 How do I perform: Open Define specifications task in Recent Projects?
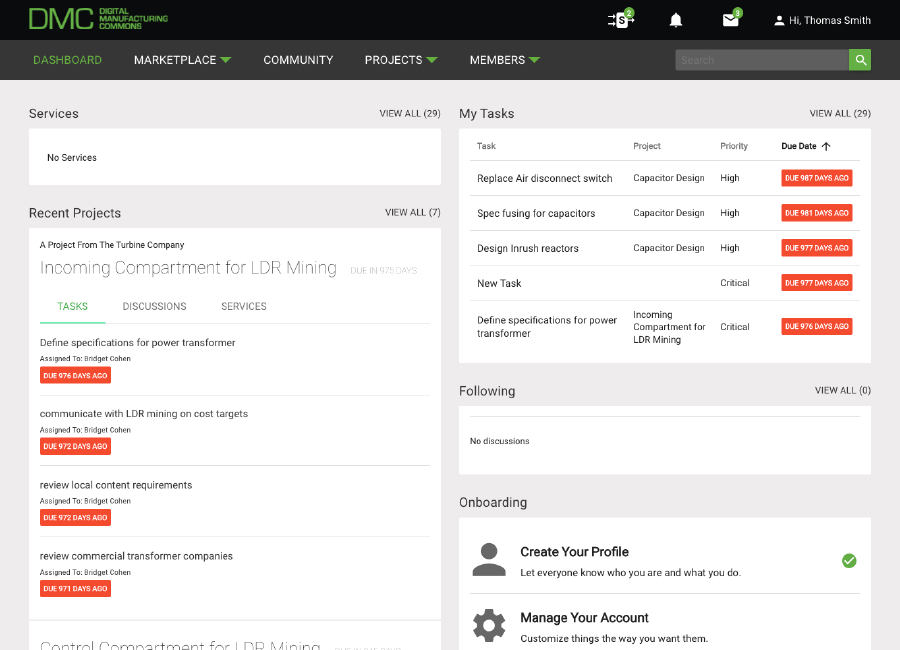pyautogui.click(x=137, y=343)
